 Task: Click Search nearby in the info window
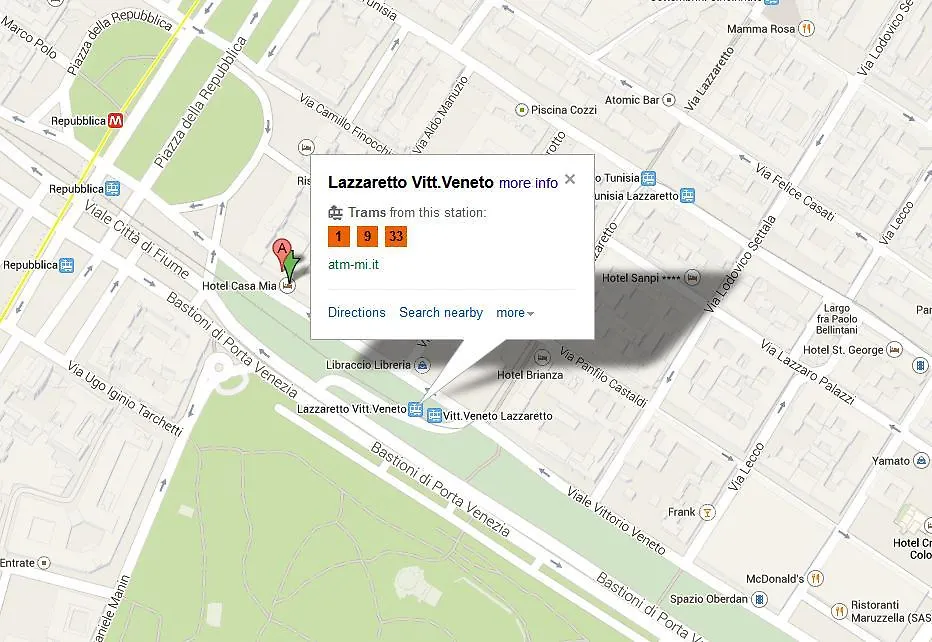pyautogui.click(x=440, y=313)
